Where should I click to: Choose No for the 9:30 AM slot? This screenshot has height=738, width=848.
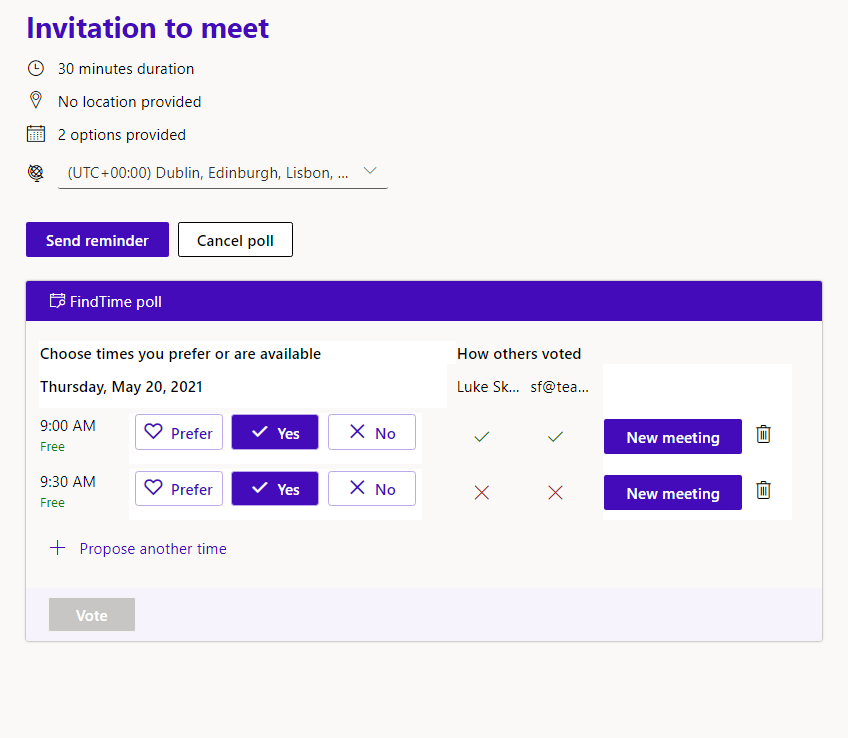point(372,489)
